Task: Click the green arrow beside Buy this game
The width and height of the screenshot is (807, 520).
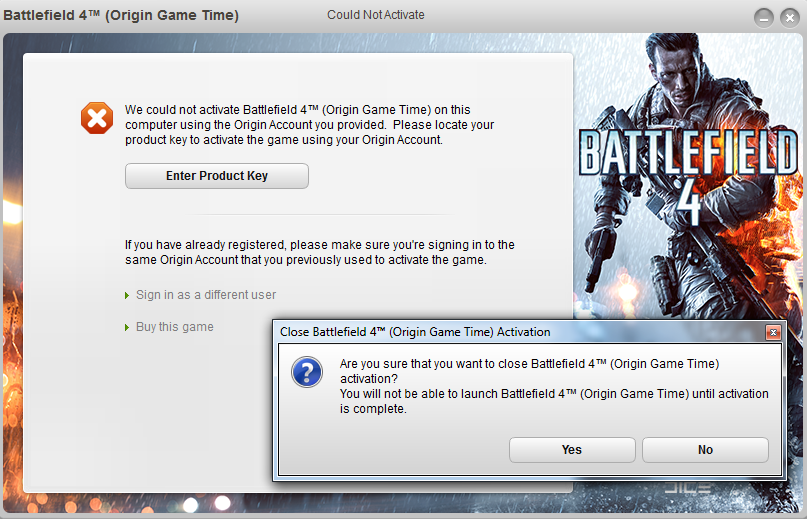Action: (127, 327)
